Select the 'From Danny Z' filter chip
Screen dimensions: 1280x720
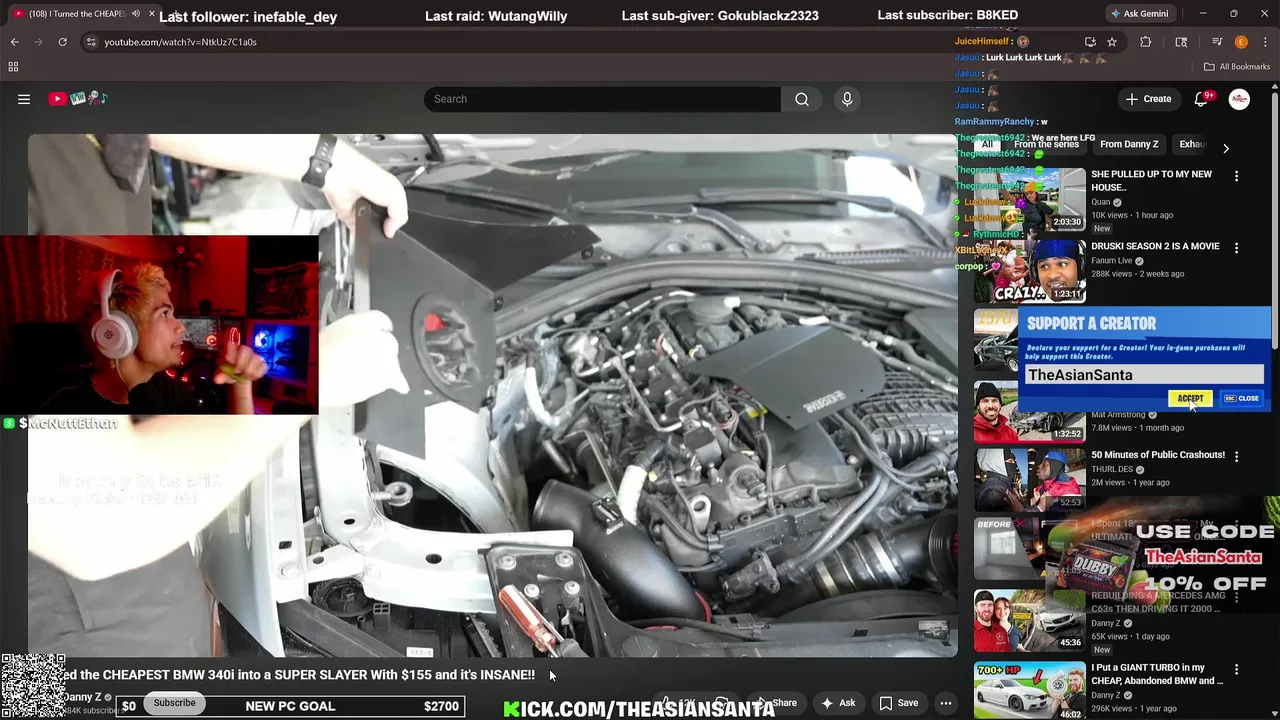click(x=1129, y=144)
